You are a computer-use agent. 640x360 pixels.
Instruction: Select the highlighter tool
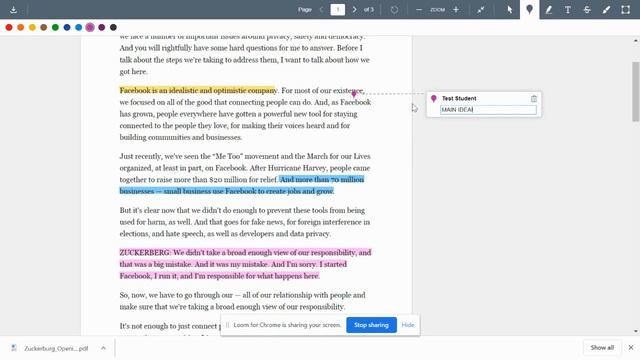pos(606,9)
